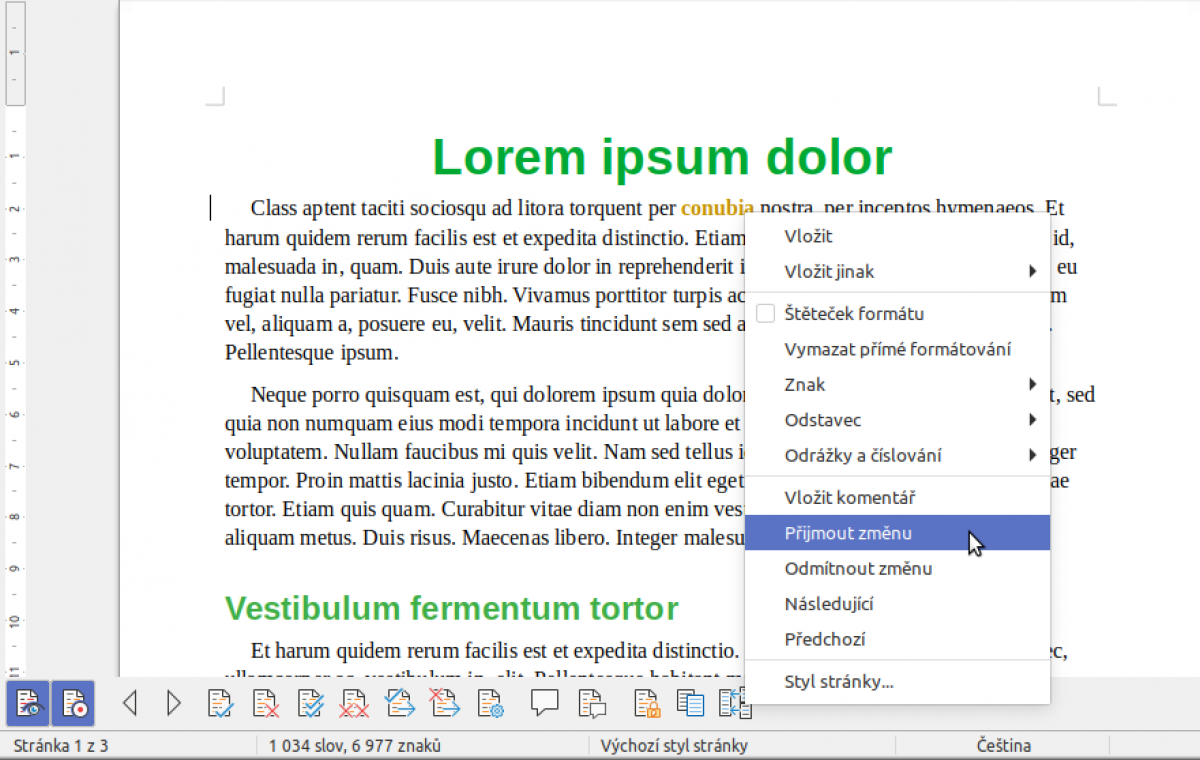Click the highlighted word conubia
Screen dimensions: 1200x760
[x=717, y=208]
